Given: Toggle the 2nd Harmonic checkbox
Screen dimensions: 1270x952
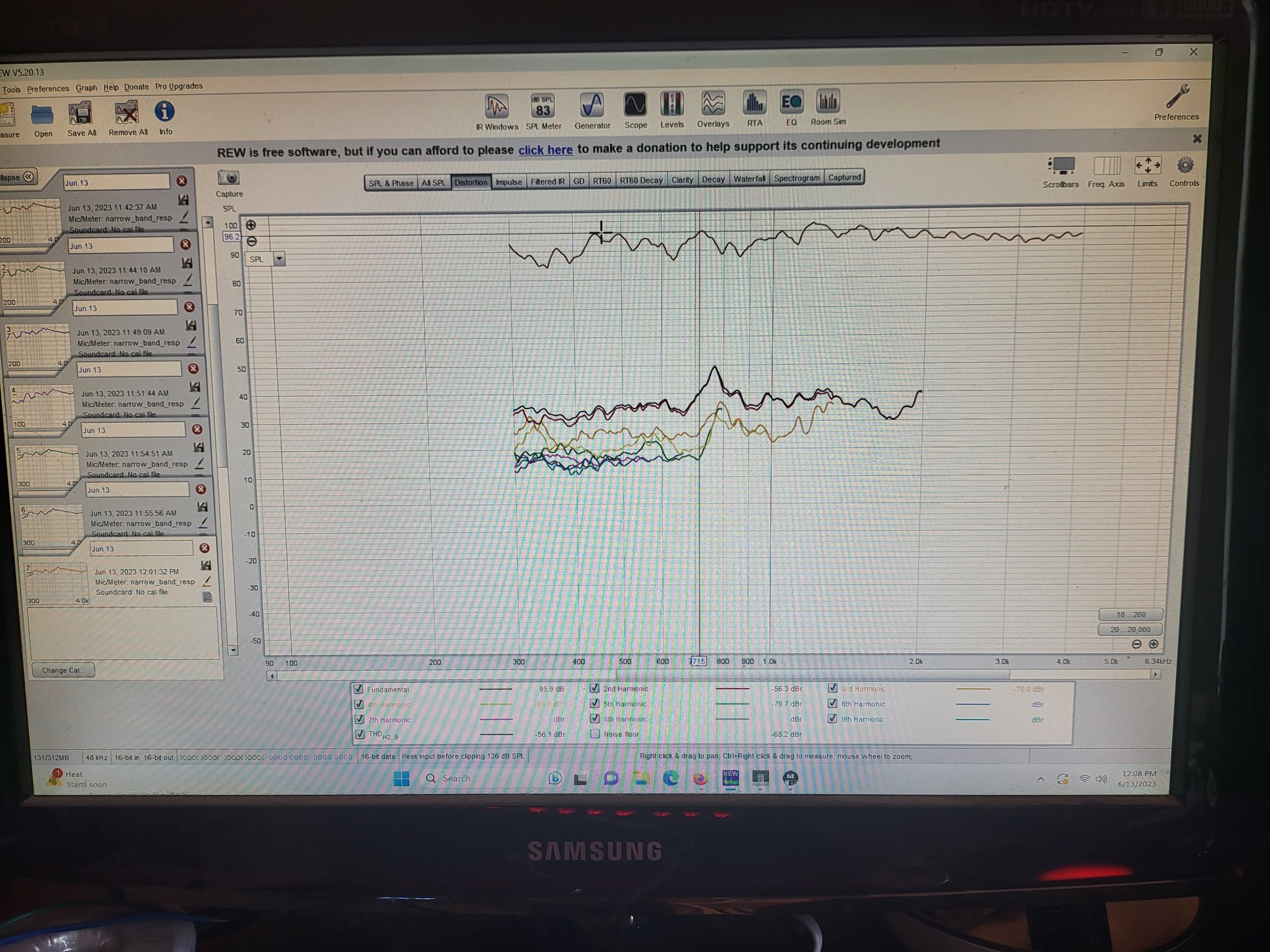Looking at the screenshot, I should [x=595, y=688].
